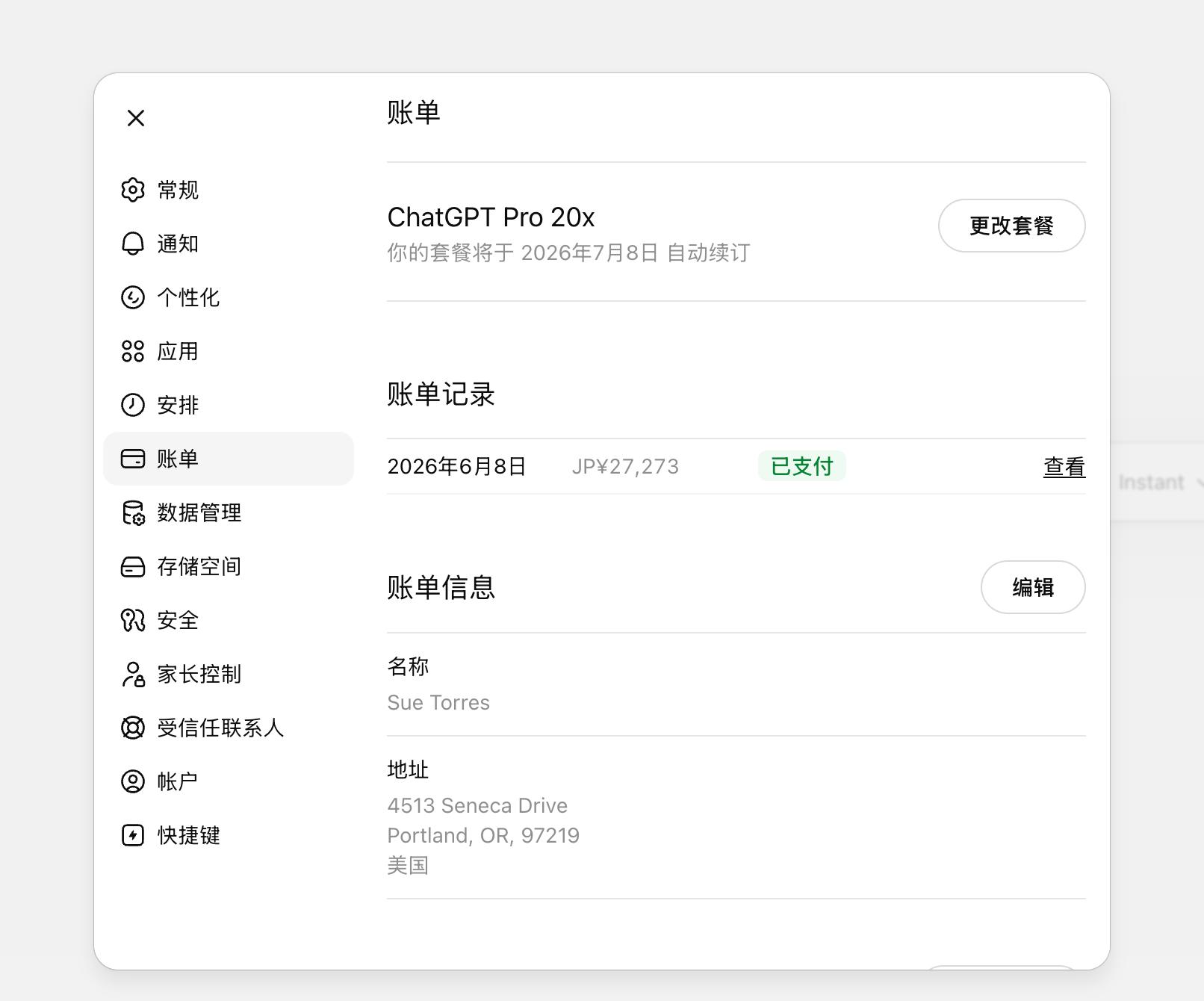The image size is (1204, 1001).
Task: Click the green "已支付" status badge
Action: 801,466
